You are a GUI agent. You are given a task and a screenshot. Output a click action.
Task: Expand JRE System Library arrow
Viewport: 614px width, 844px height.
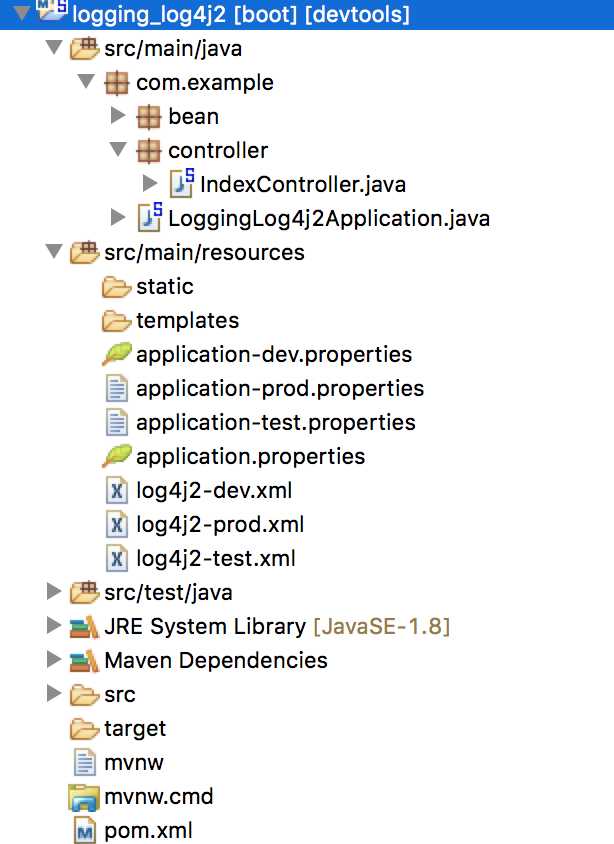[x=54, y=625]
